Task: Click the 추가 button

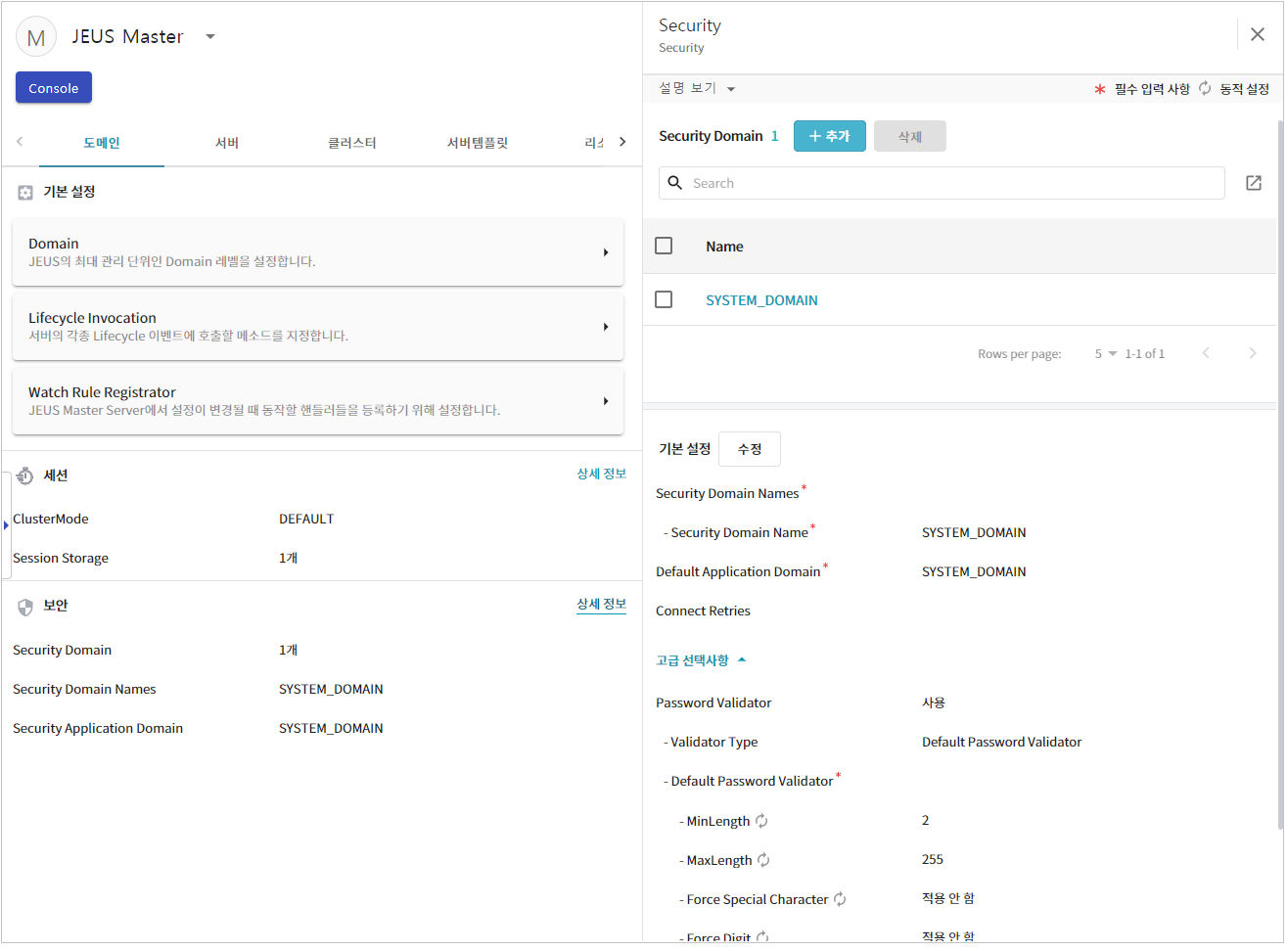Action: pos(830,136)
